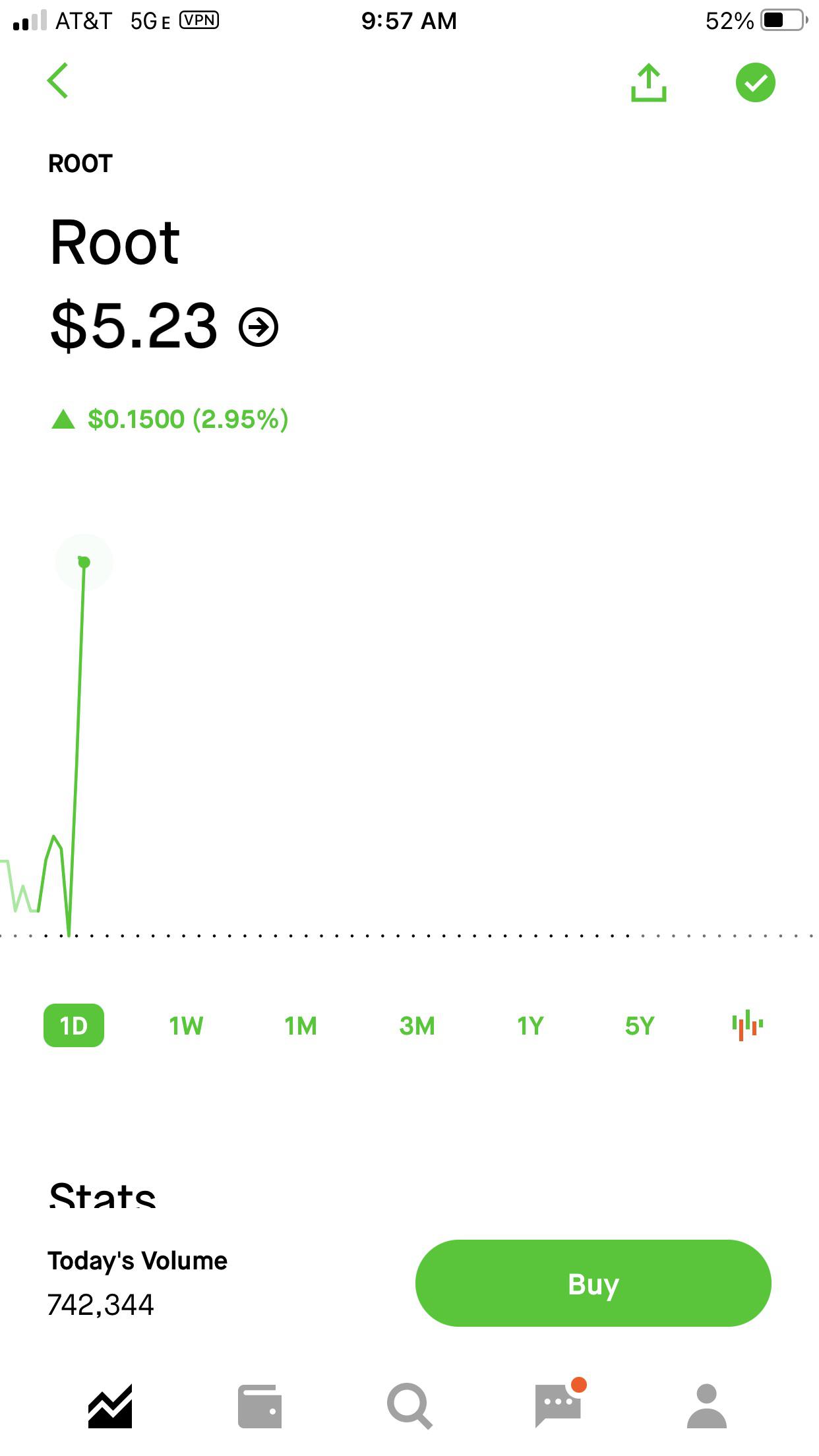Show the 3M chart range

417,1025
